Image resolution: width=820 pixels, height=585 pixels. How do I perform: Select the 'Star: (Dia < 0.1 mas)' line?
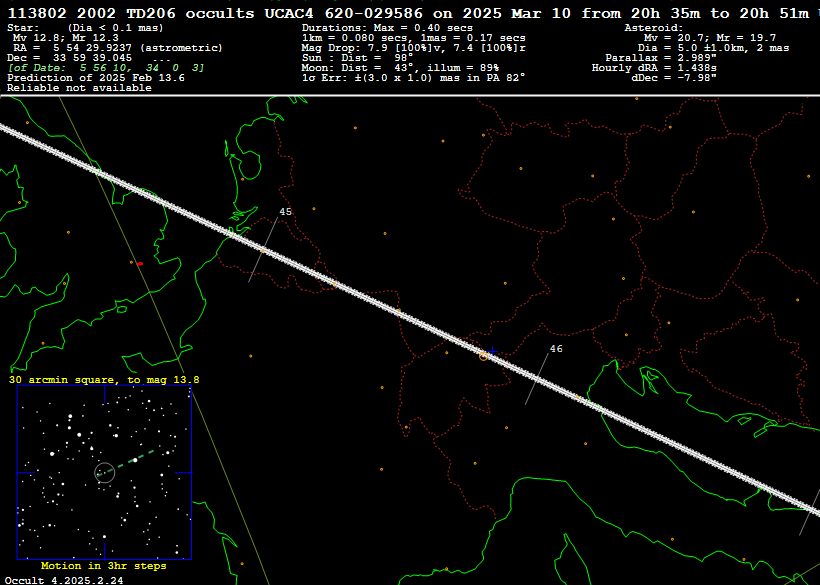pyautogui.click(x=85, y=28)
